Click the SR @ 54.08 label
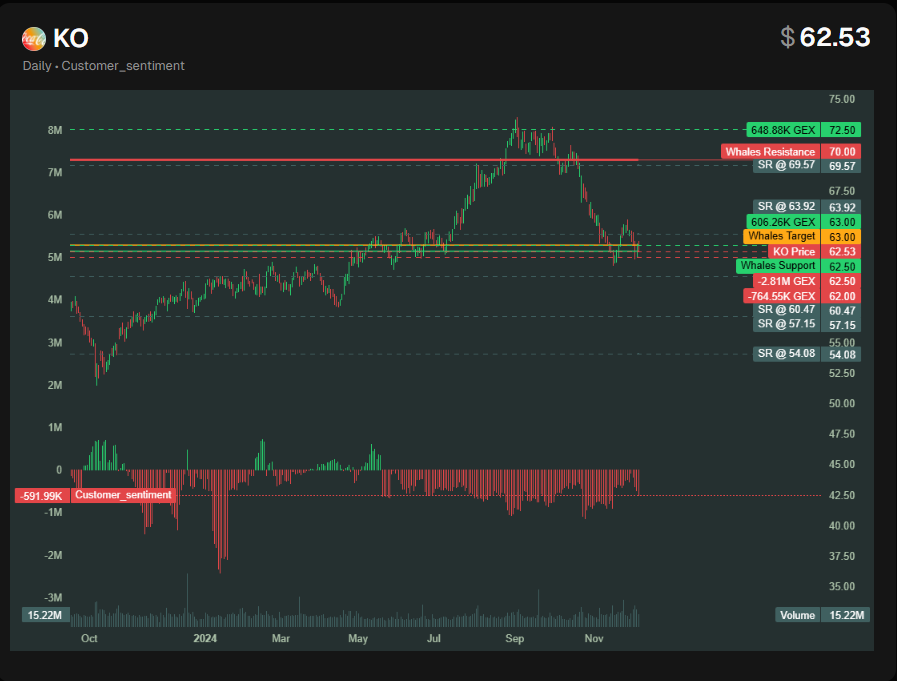 point(786,354)
